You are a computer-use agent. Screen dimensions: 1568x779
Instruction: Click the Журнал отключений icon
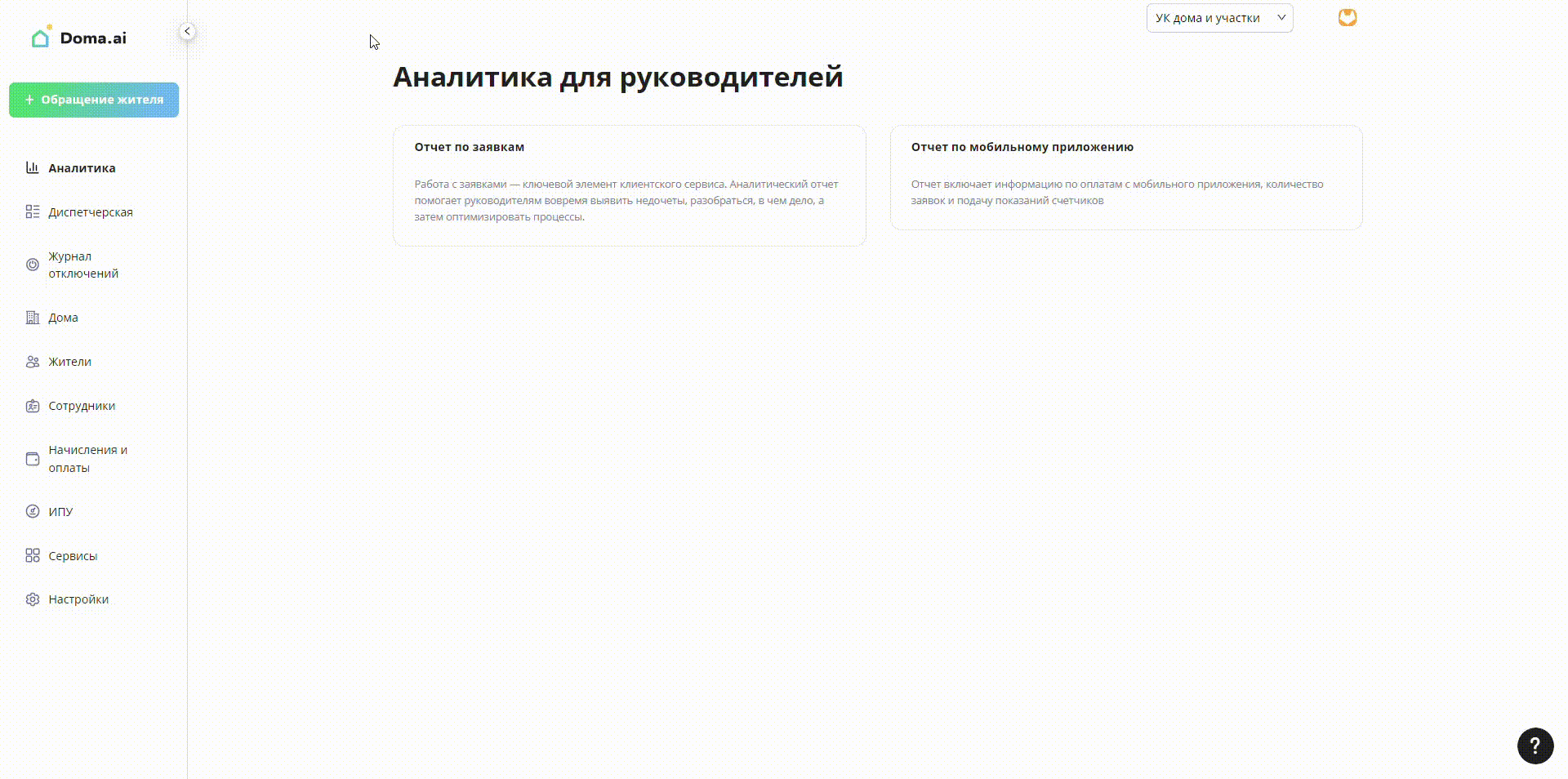click(x=33, y=265)
